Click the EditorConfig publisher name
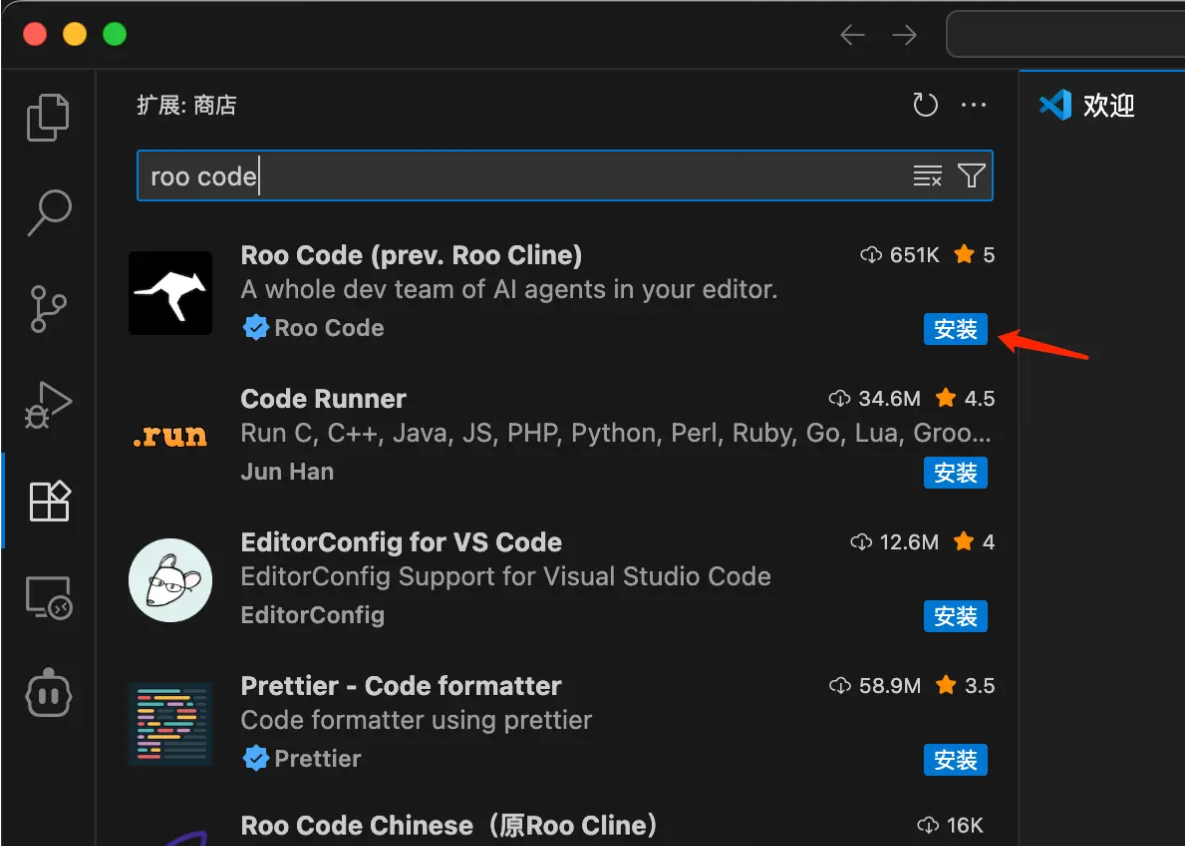 tap(312, 615)
